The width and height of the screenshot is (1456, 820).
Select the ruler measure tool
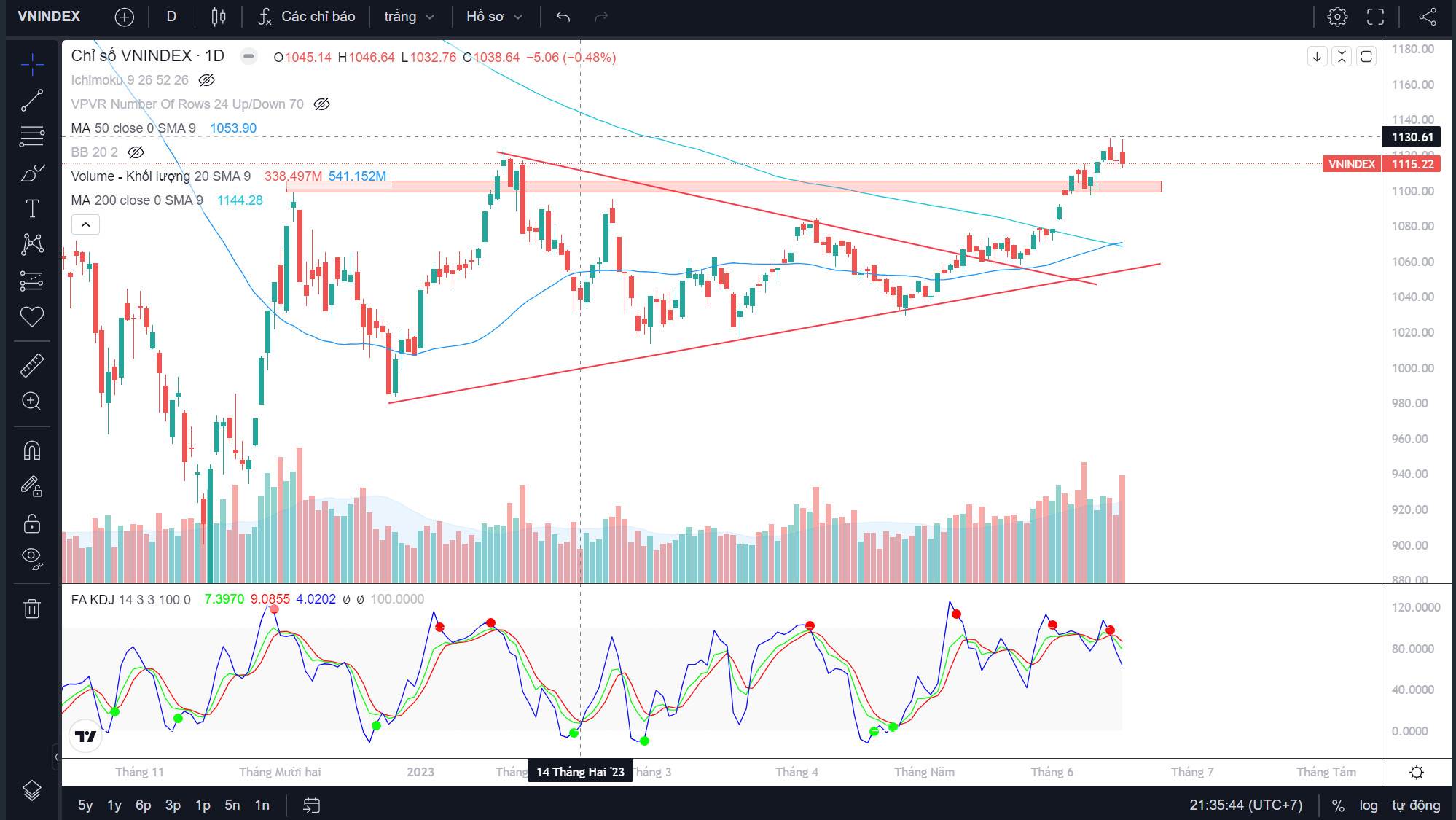click(x=32, y=365)
